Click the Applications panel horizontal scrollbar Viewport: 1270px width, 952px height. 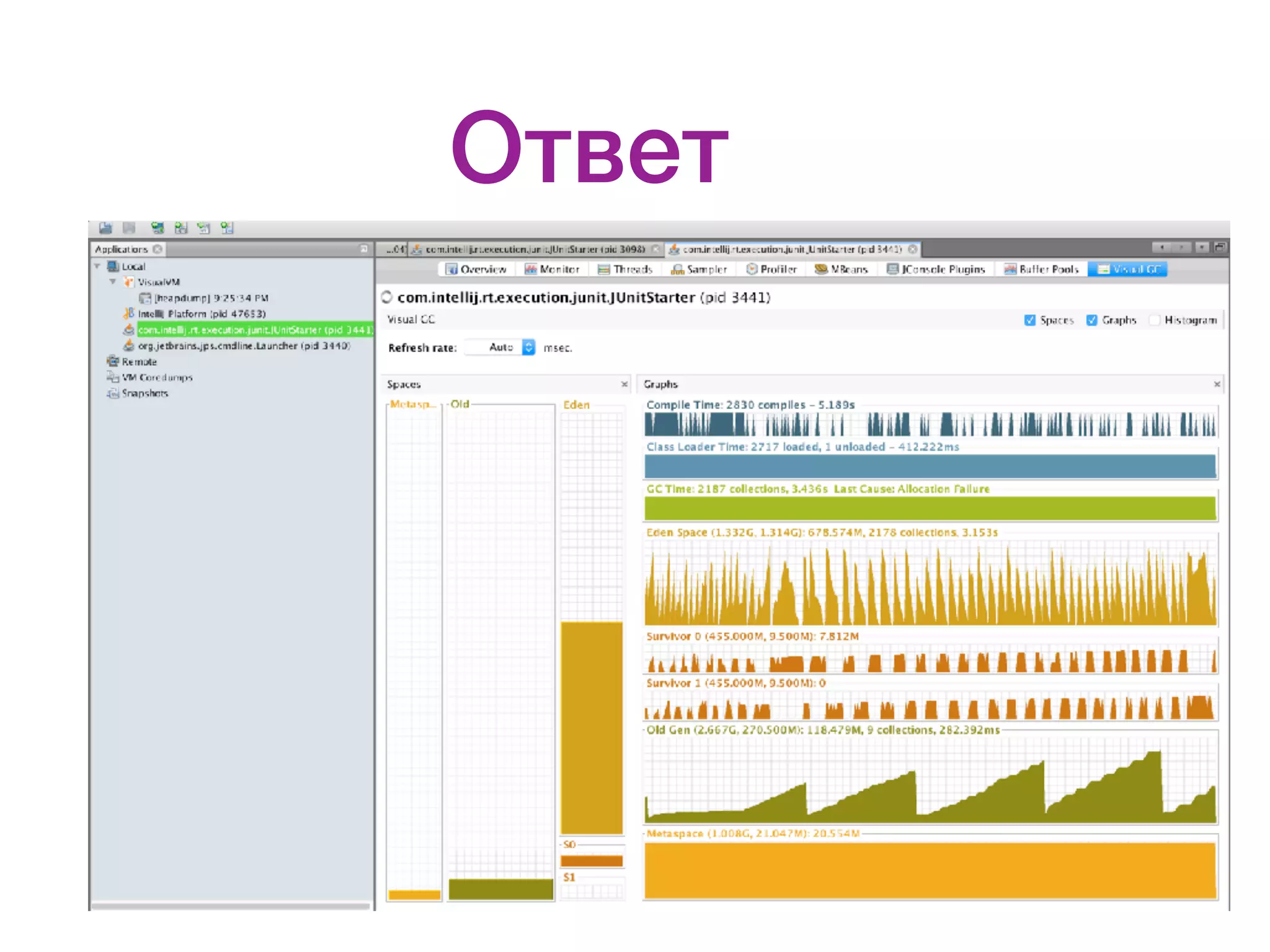click(231, 906)
